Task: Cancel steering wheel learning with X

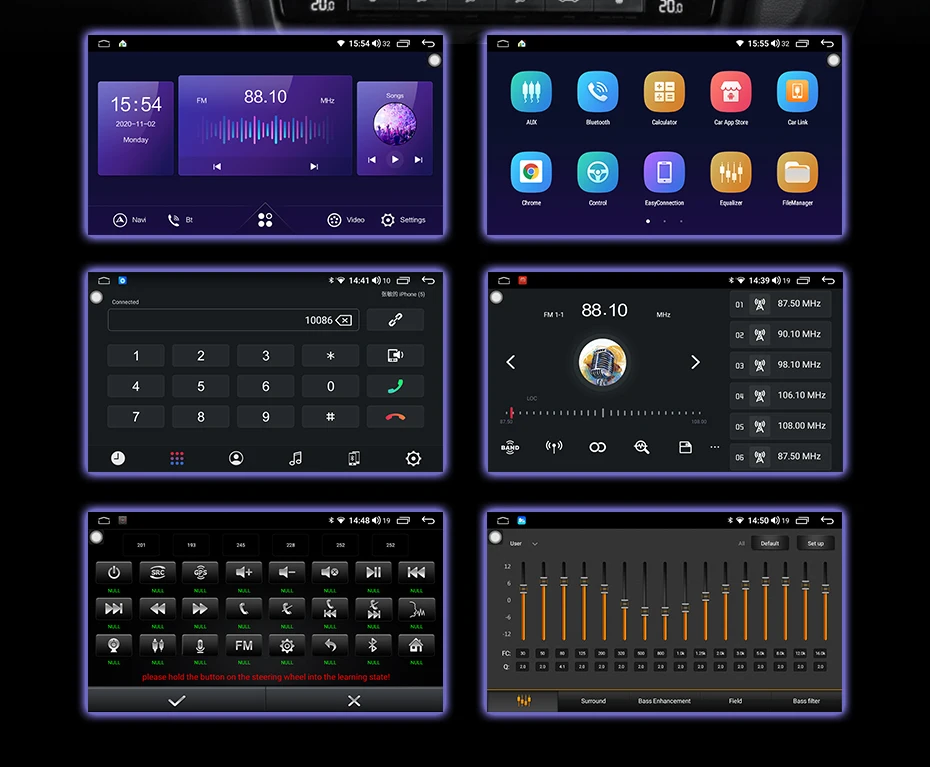Action: (354, 701)
